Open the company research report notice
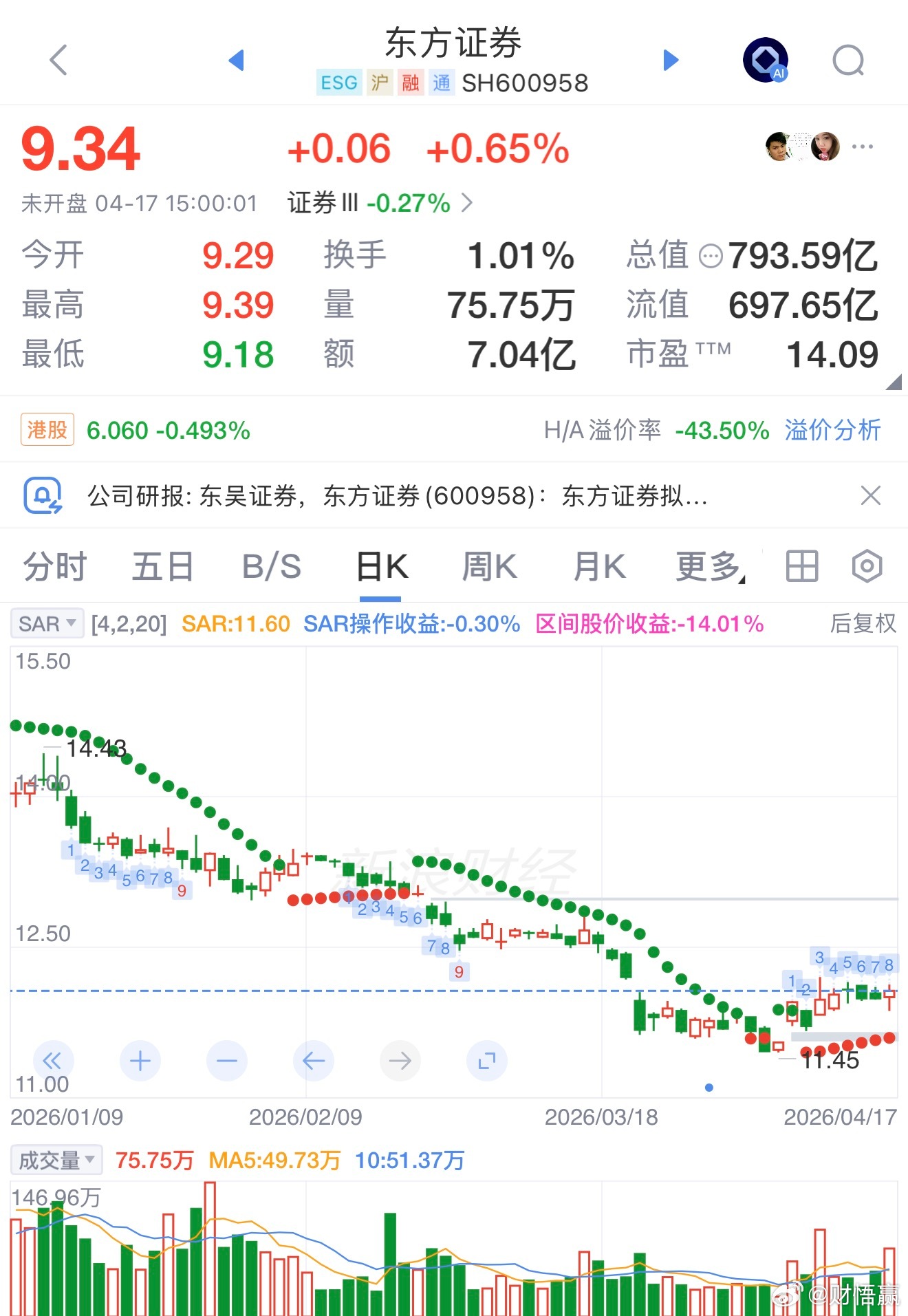The image size is (908, 1316). 398,495
